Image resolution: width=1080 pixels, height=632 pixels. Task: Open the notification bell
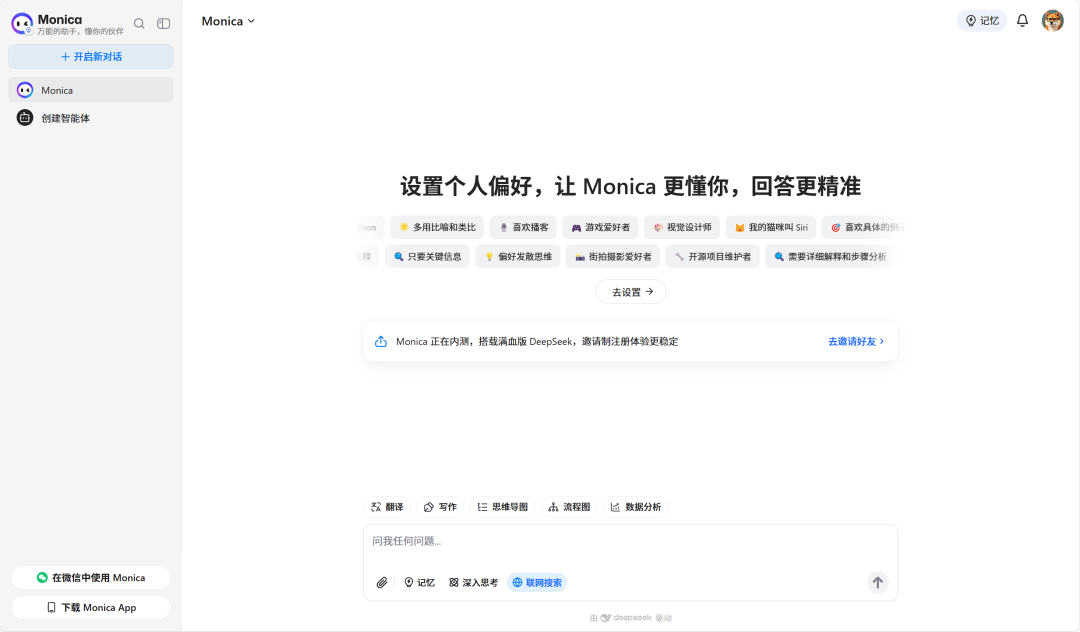point(1022,21)
